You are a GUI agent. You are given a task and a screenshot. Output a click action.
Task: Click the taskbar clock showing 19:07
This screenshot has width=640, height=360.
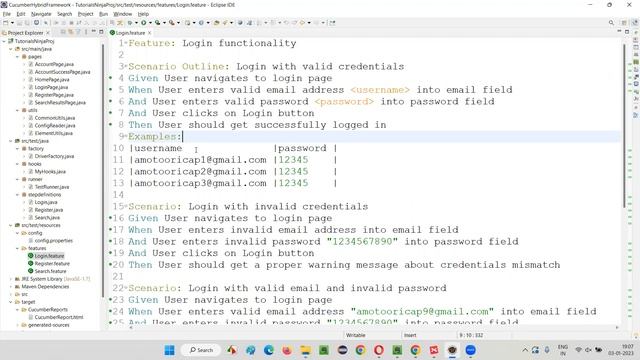[x=621, y=350]
